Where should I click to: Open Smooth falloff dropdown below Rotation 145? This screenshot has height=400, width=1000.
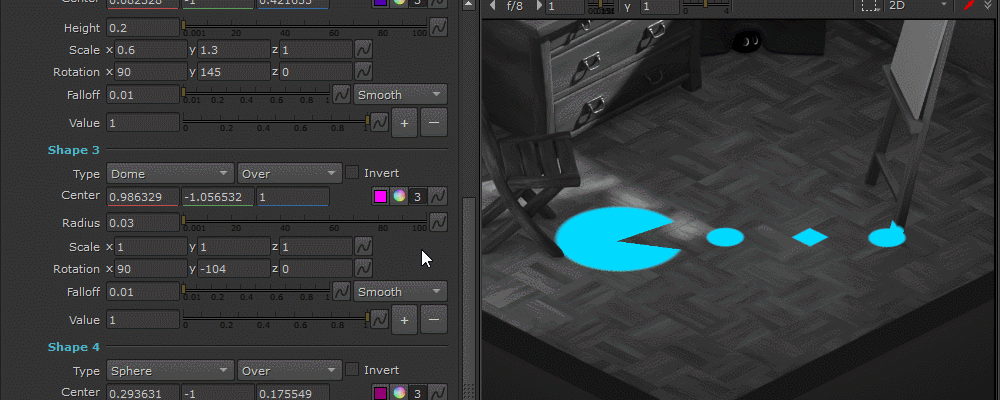(x=401, y=94)
